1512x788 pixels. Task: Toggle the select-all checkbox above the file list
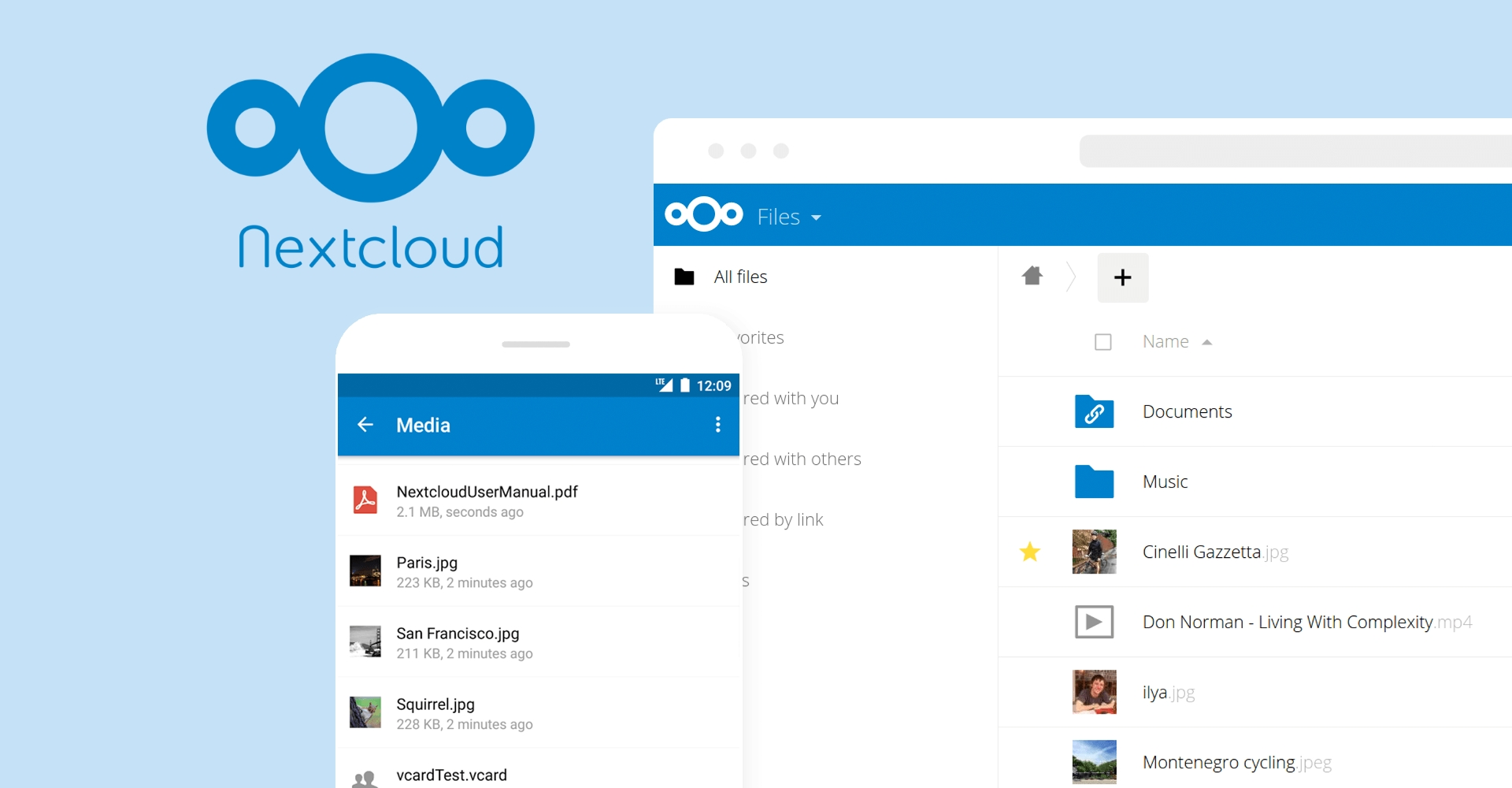(x=1103, y=341)
